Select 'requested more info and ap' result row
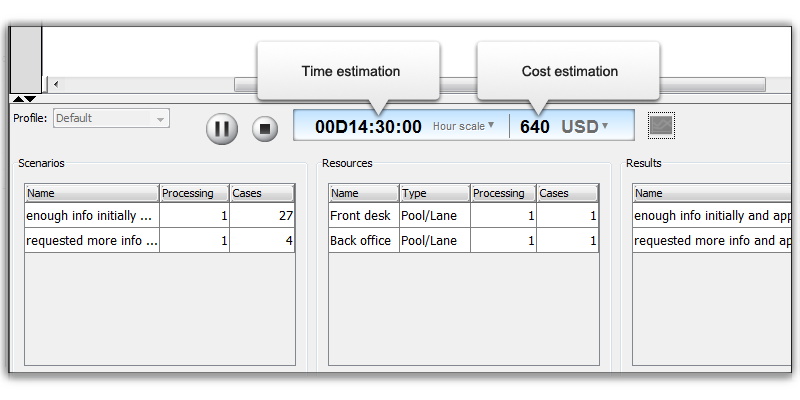 coord(712,240)
